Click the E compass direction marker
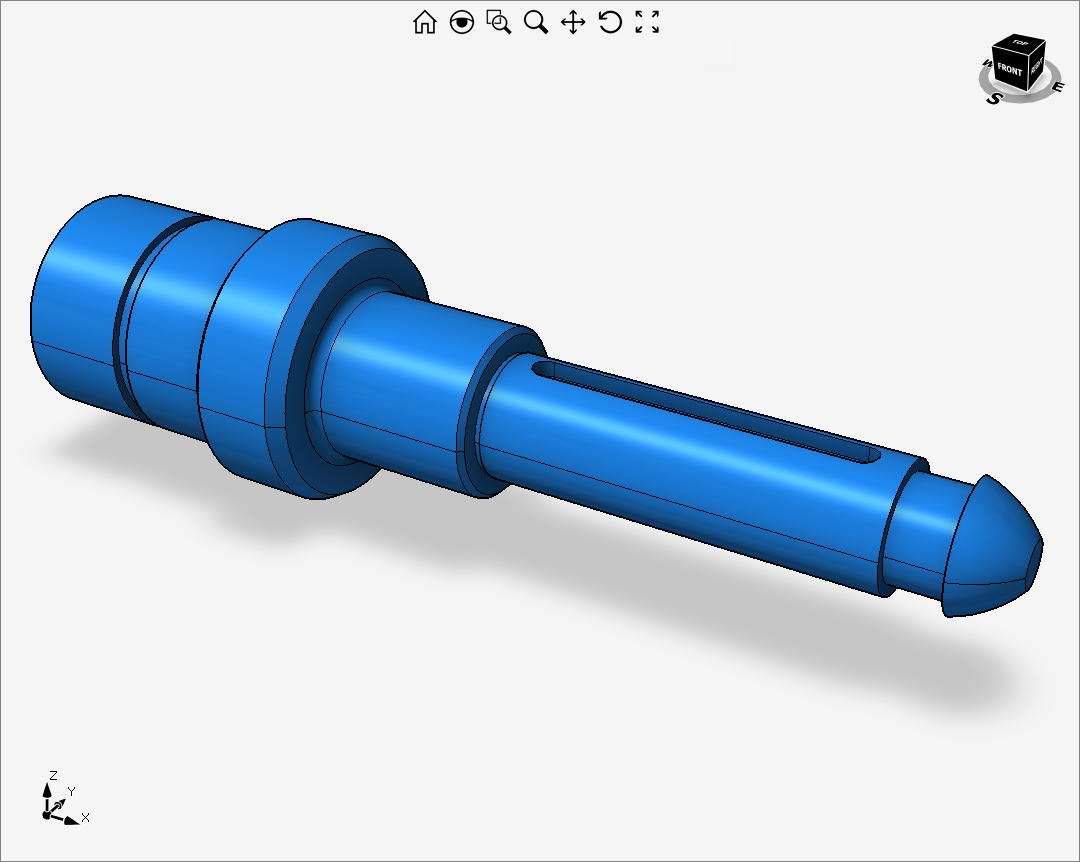Image resolution: width=1080 pixels, height=862 pixels. coord(1059,87)
